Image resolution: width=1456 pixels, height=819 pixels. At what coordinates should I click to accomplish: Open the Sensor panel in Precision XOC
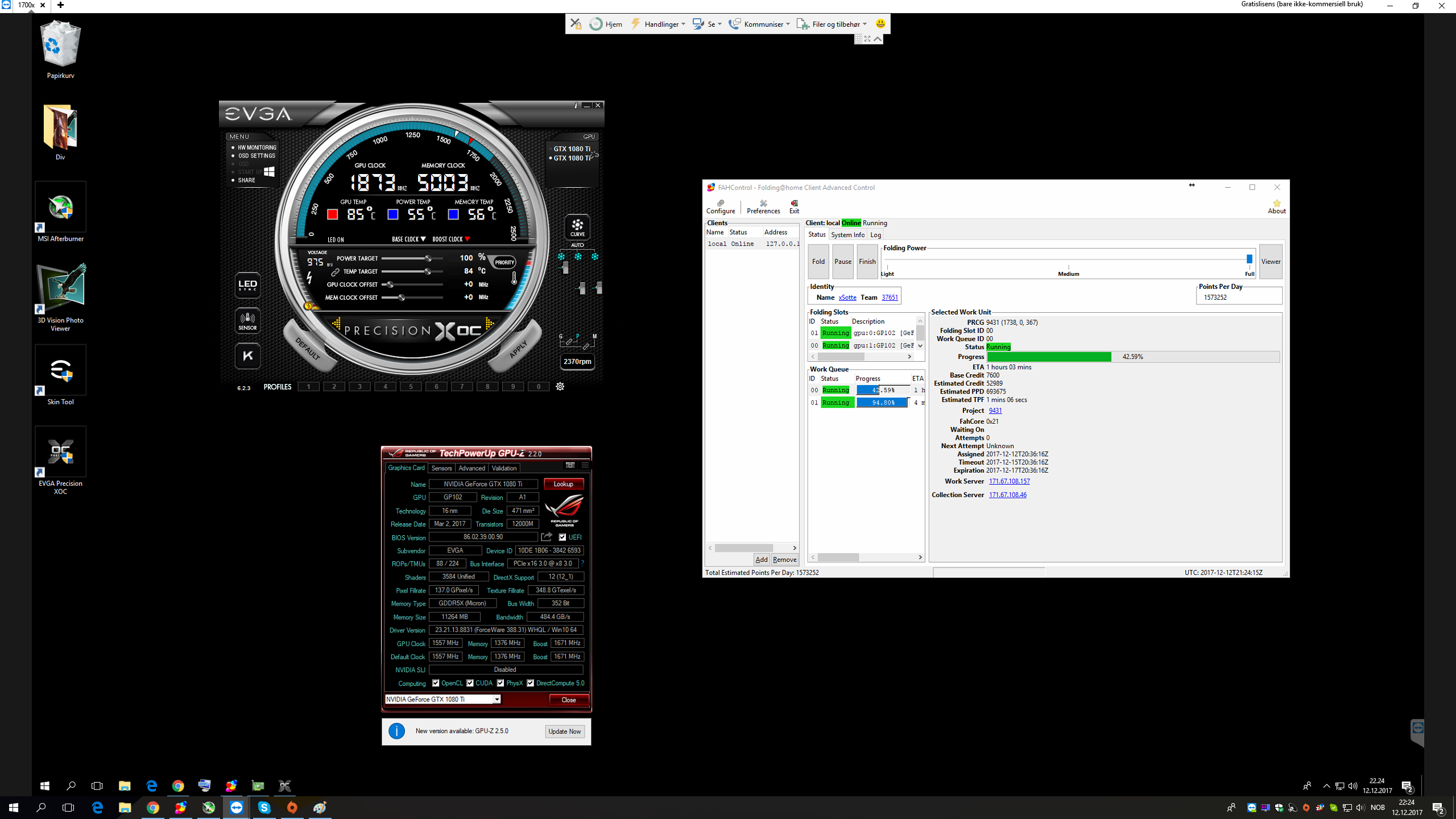pyautogui.click(x=247, y=321)
